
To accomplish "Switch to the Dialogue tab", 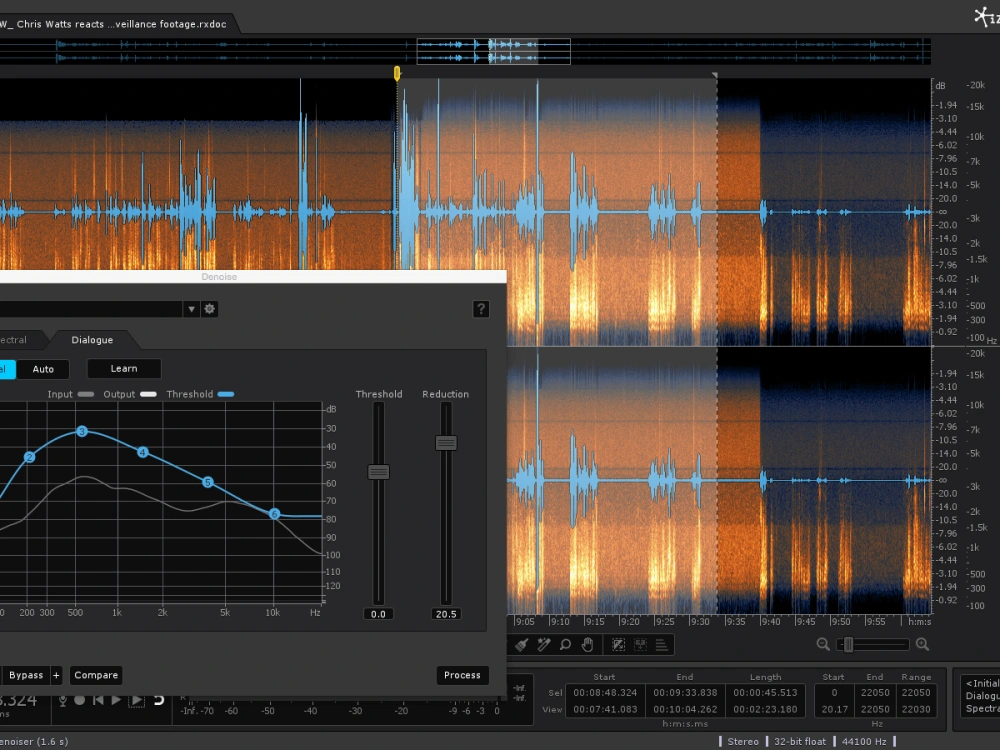I will tap(92, 340).
